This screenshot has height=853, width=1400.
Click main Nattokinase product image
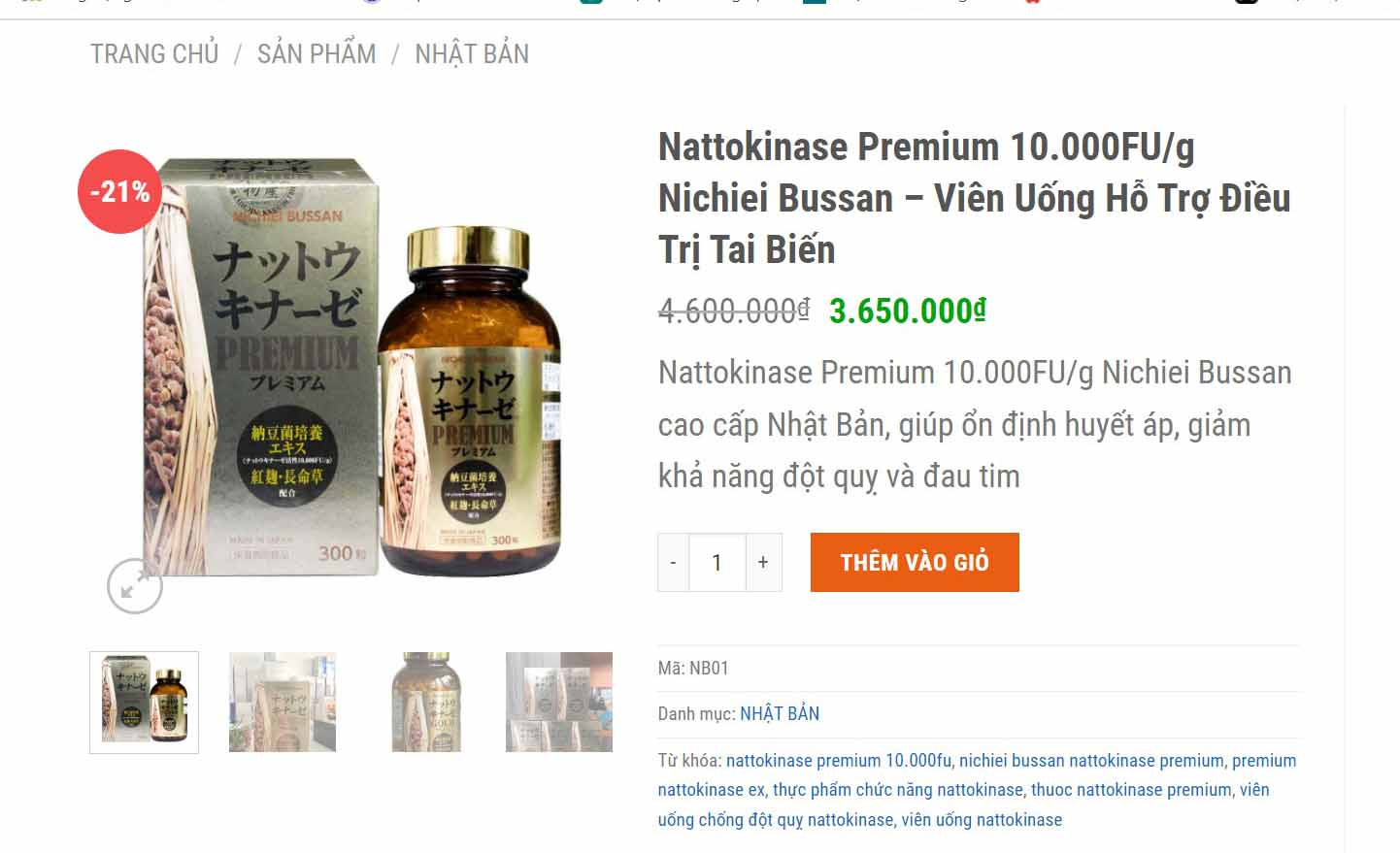351,367
